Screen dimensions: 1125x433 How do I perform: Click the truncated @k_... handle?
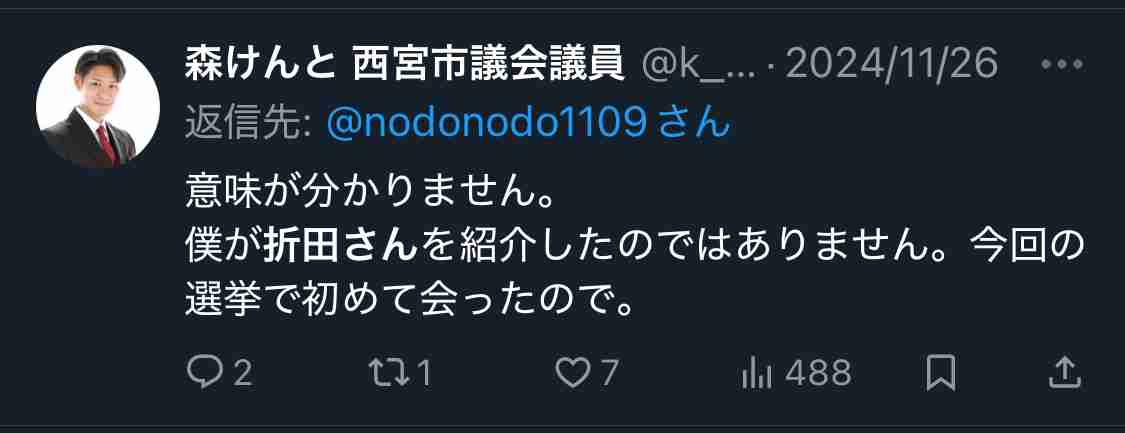click(x=696, y=66)
